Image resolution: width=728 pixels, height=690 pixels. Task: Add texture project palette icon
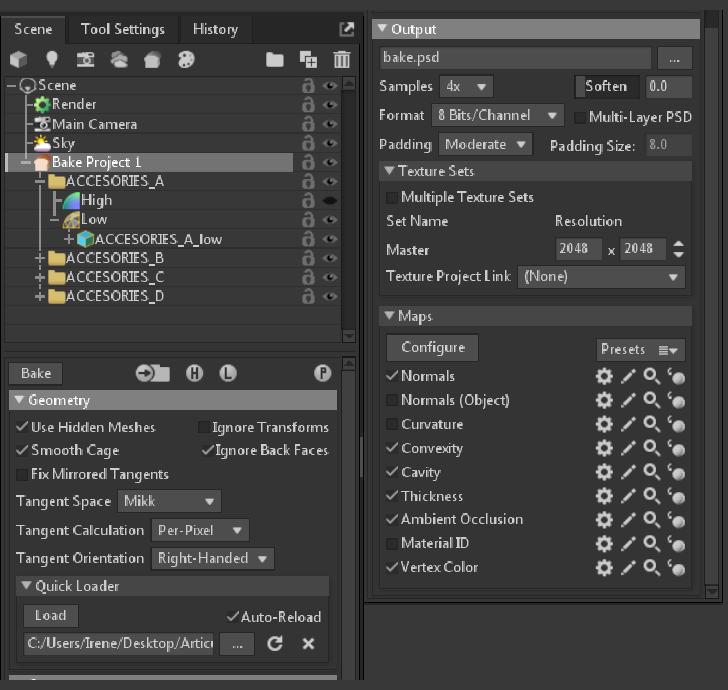pos(186,59)
